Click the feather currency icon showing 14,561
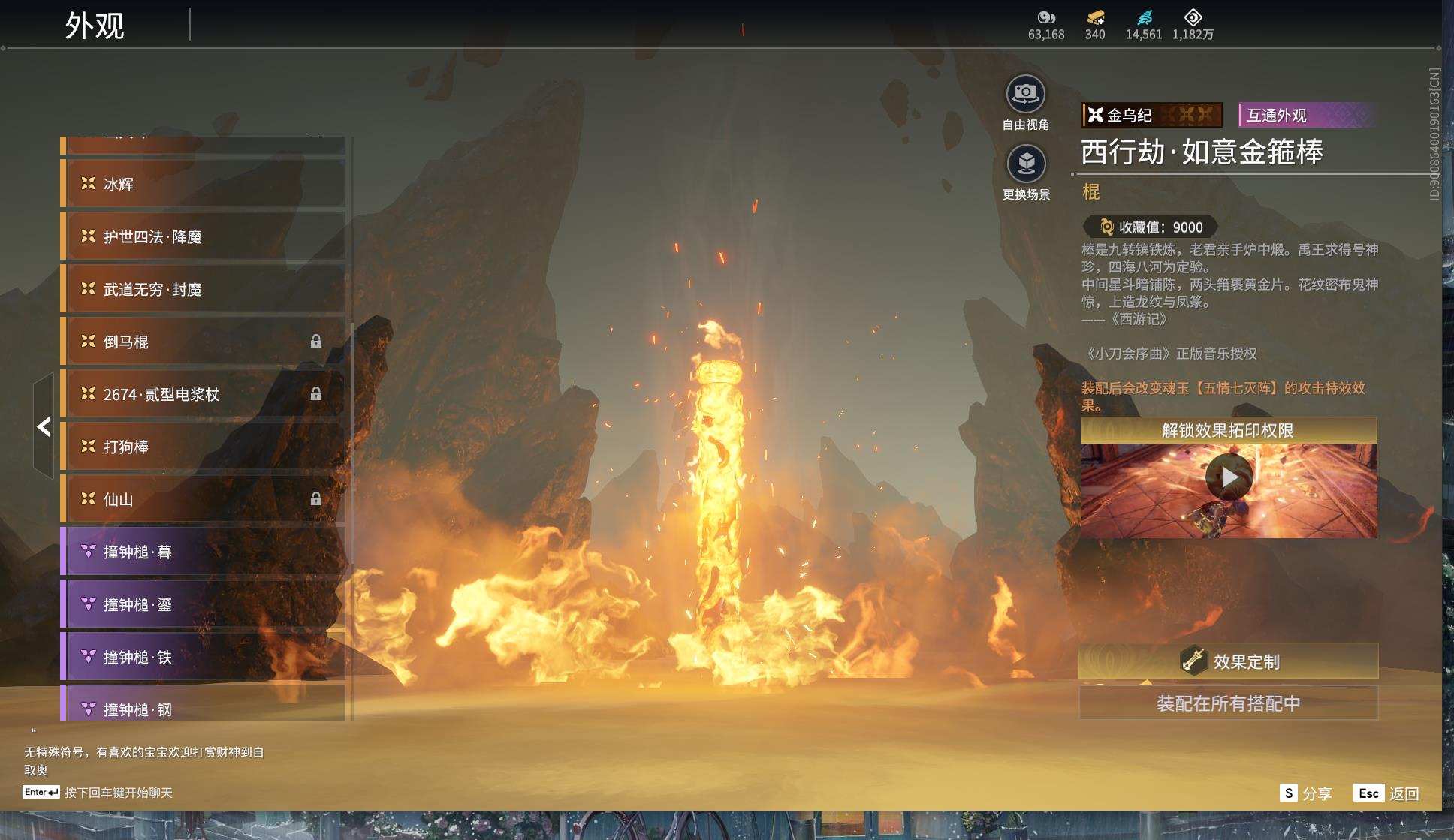The height and width of the screenshot is (840, 1454). pos(1144,17)
